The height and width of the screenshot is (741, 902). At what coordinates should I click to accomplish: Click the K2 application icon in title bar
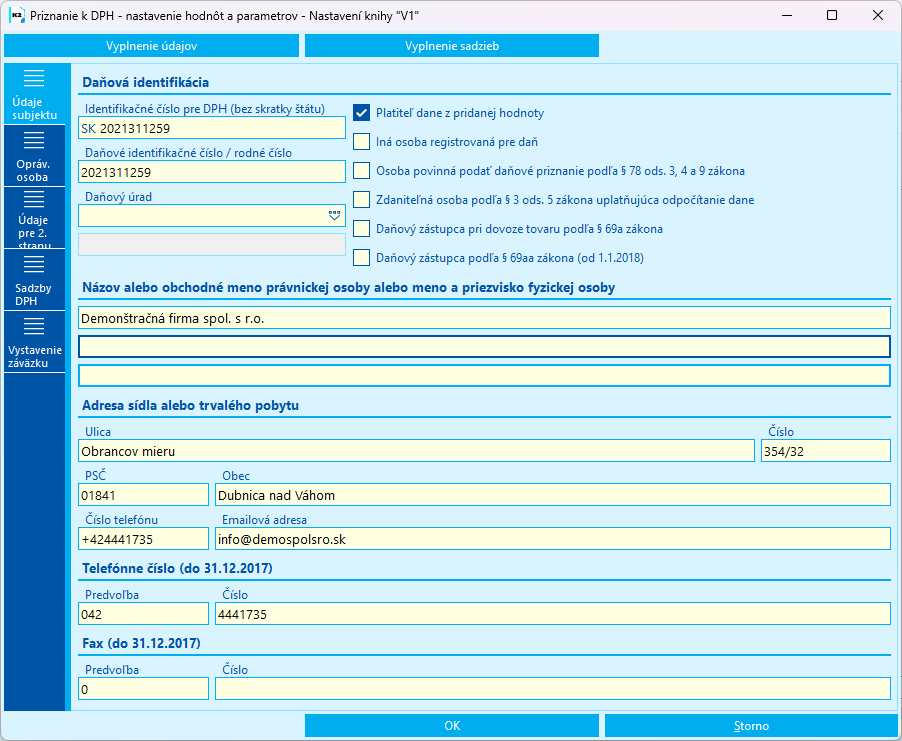17,16
